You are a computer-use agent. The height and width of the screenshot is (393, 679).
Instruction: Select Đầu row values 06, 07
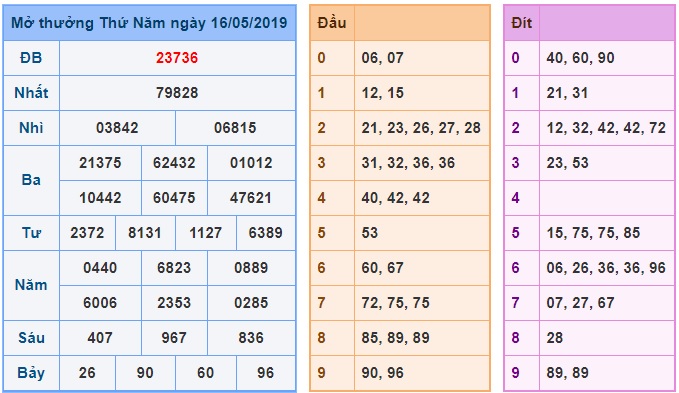click(382, 58)
